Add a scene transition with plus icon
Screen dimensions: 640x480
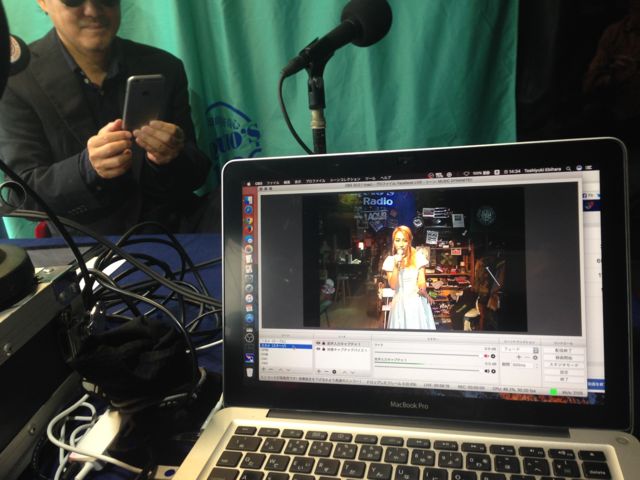coord(519,358)
